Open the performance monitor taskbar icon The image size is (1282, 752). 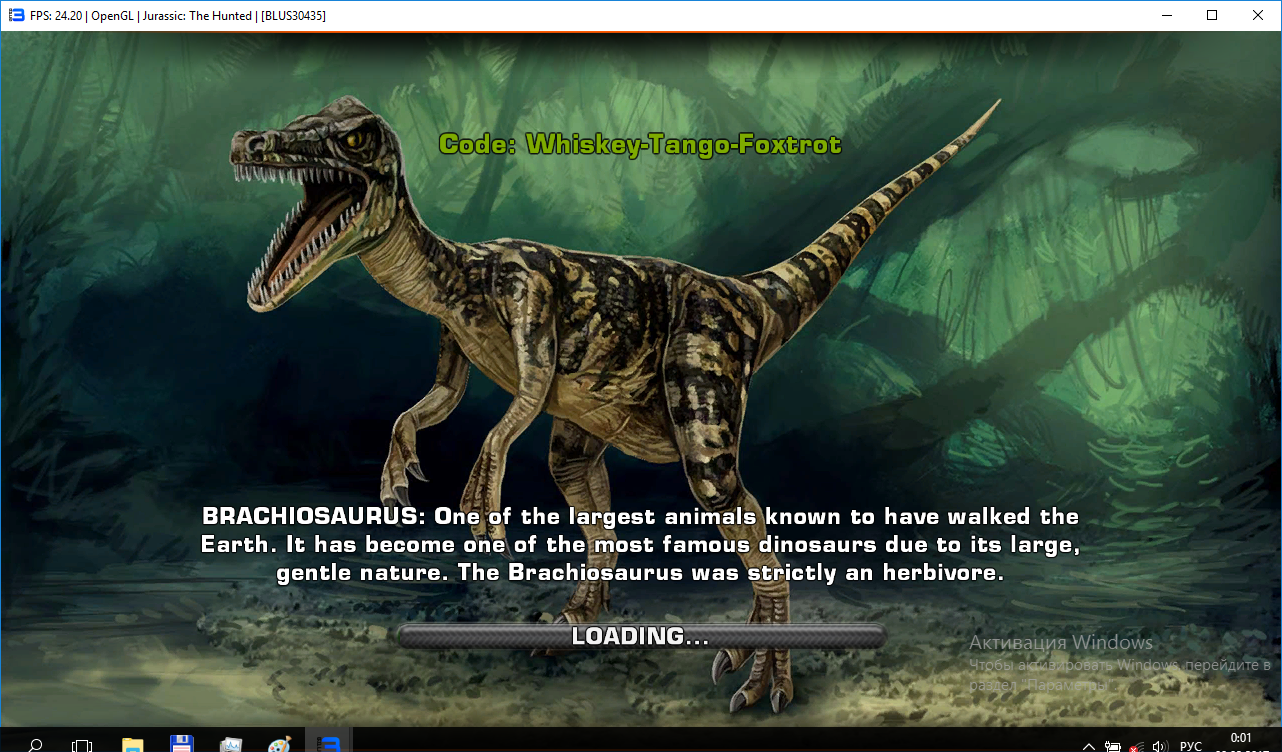pyautogui.click(x=230, y=744)
